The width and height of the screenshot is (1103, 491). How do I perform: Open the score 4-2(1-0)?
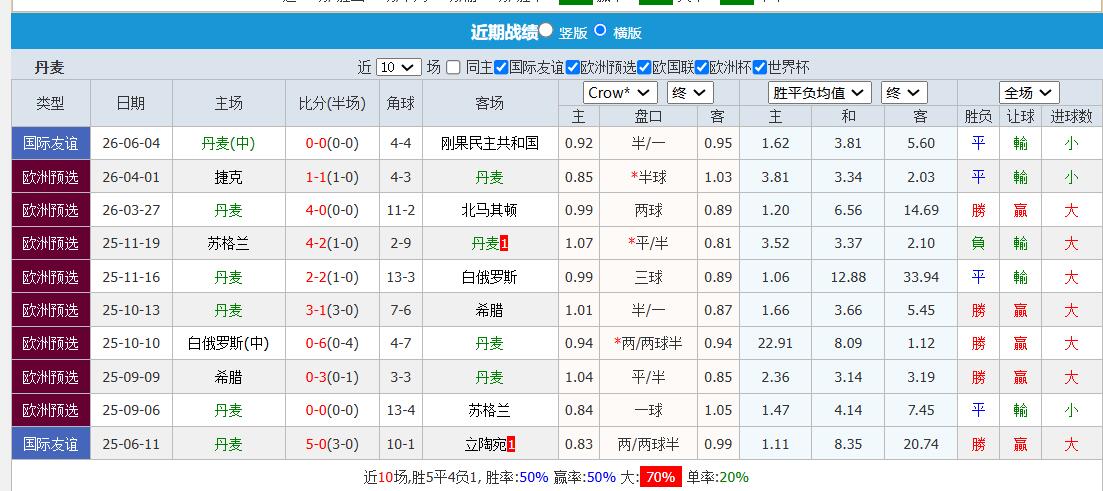click(332, 244)
